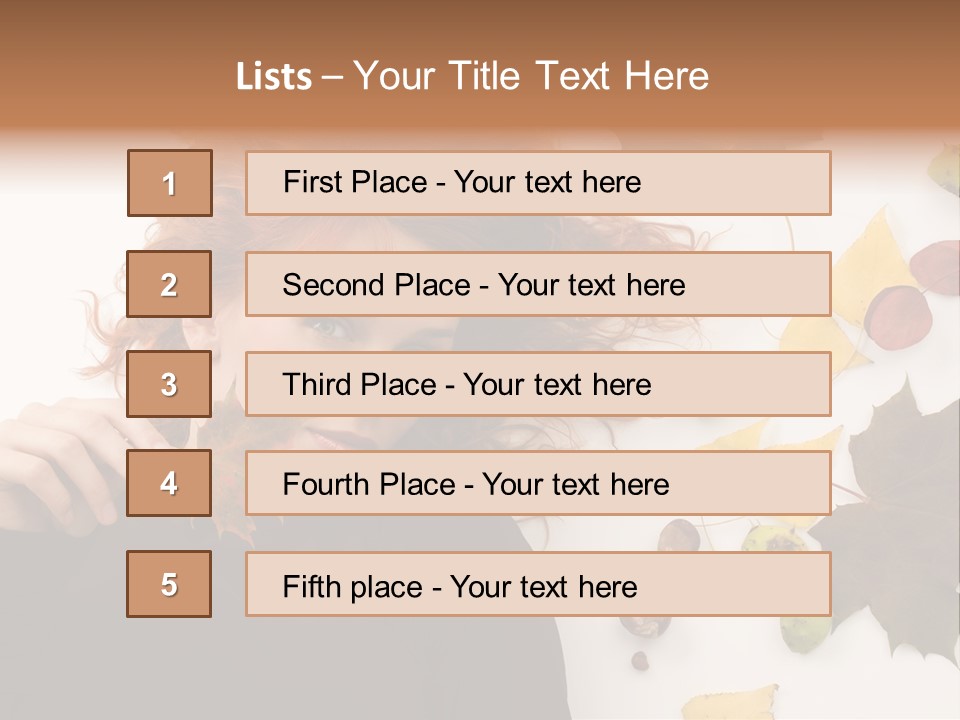960x720 pixels.
Task: Select the 'Fourth Place - Your text here' box
Action: [x=538, y=483]
